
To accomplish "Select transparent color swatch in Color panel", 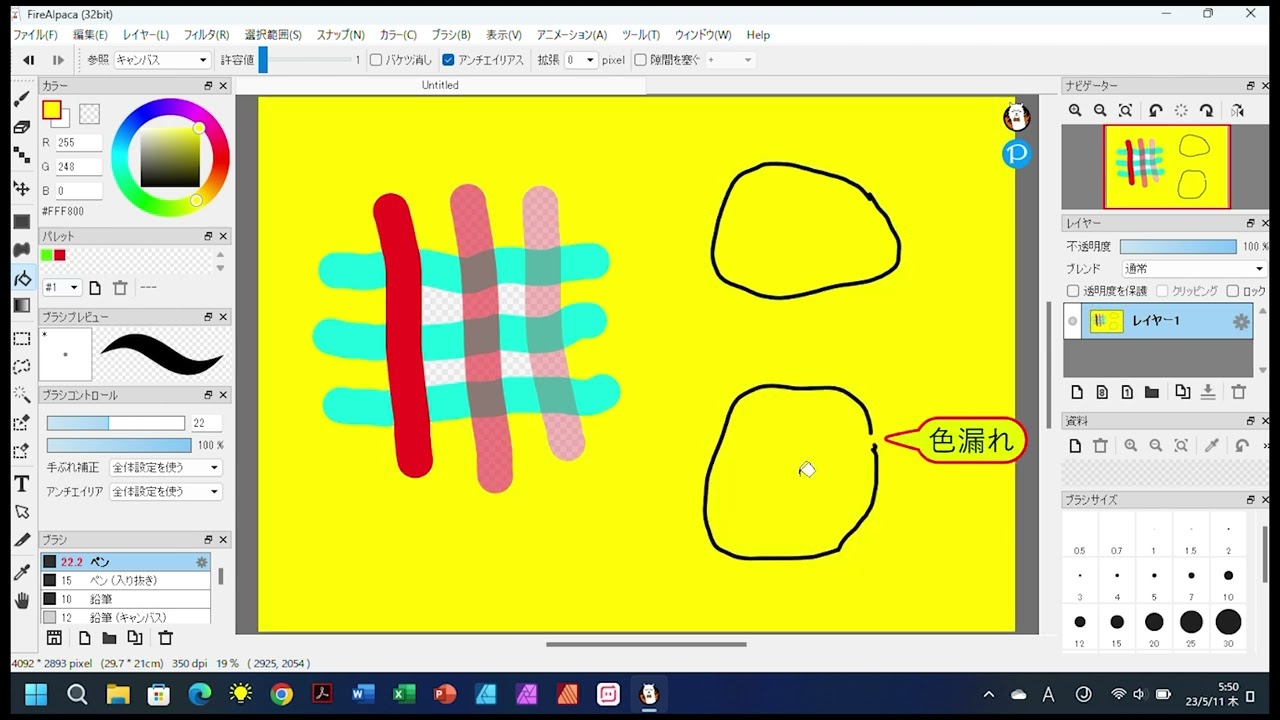I will 89,114.
